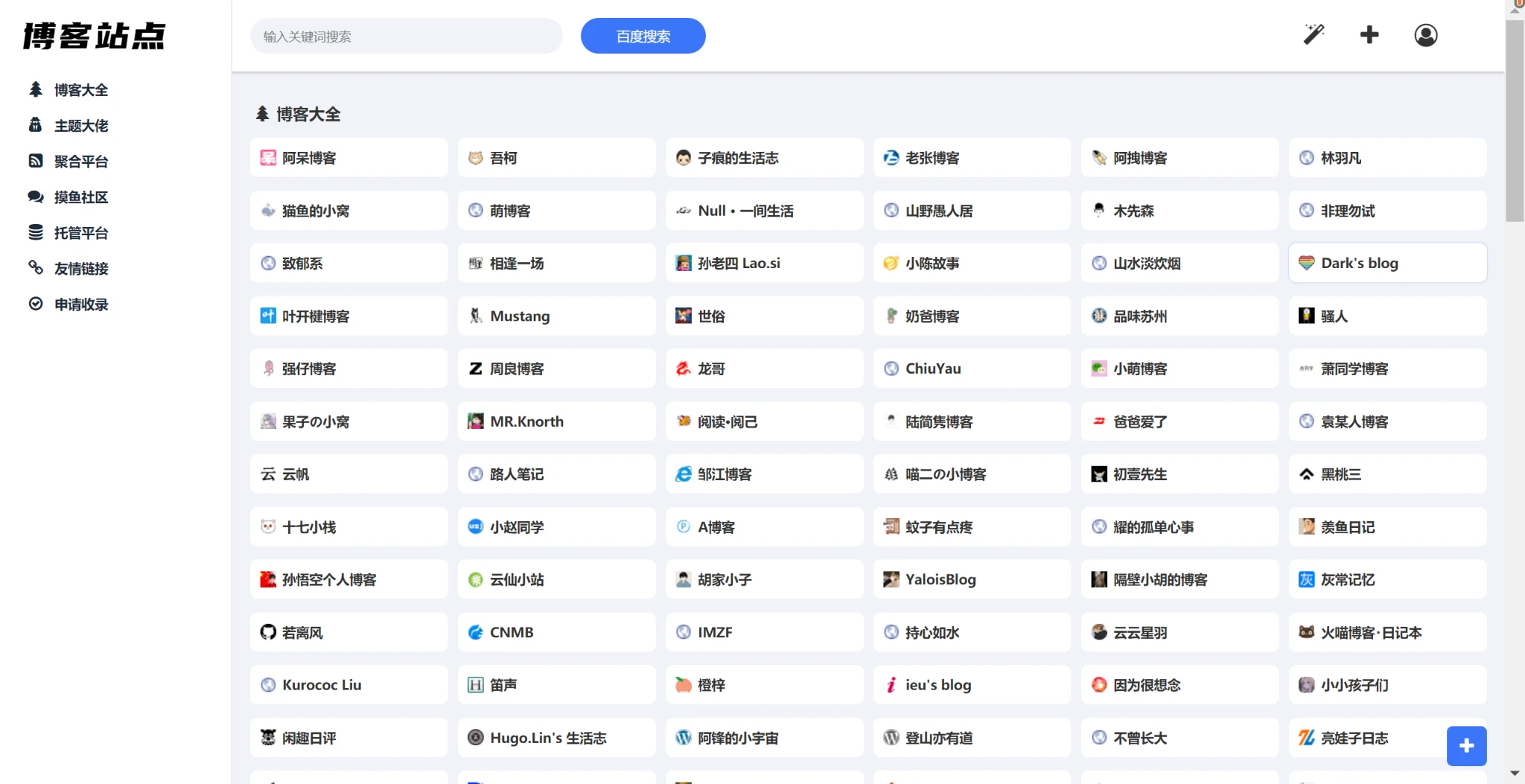
Task: Click the plus icon in top bar
Action: [x=1369, y=35]
